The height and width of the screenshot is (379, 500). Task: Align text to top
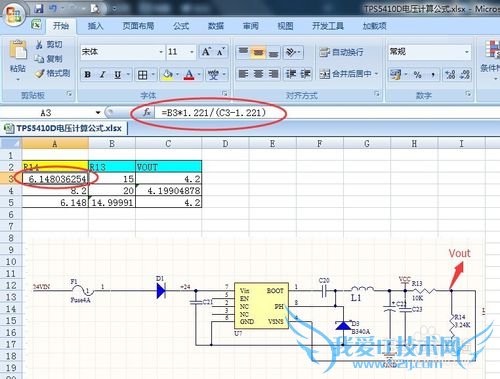click(x=243, y=52)
